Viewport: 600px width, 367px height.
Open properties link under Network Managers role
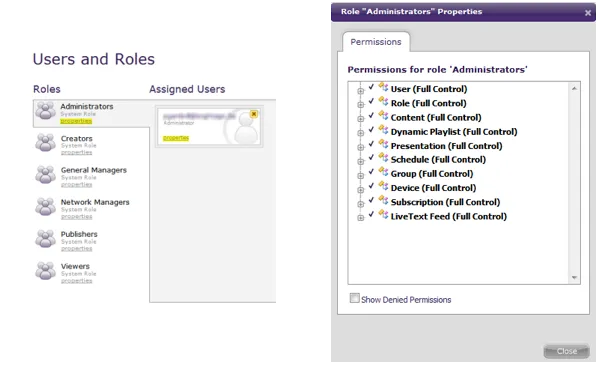point(77,217)
